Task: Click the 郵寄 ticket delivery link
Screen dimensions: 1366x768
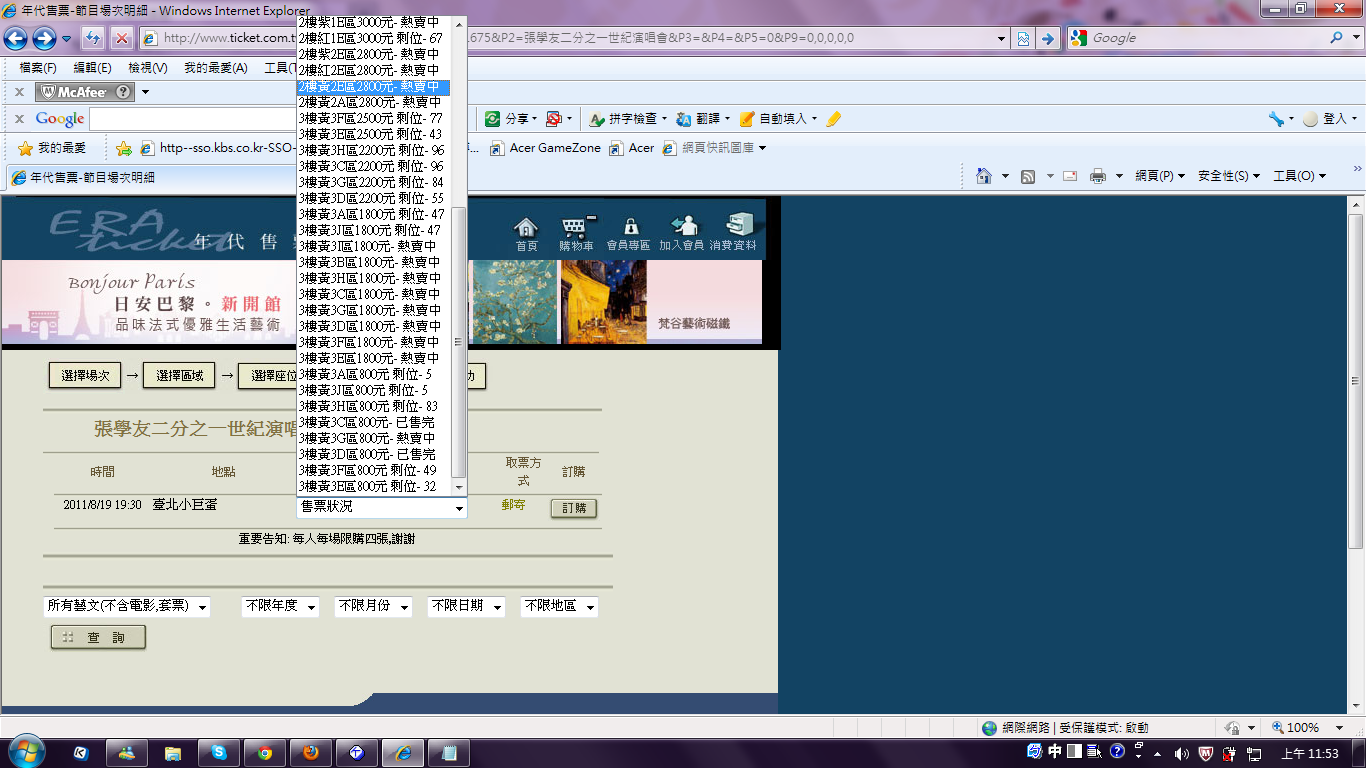Action: click(514, 506)
